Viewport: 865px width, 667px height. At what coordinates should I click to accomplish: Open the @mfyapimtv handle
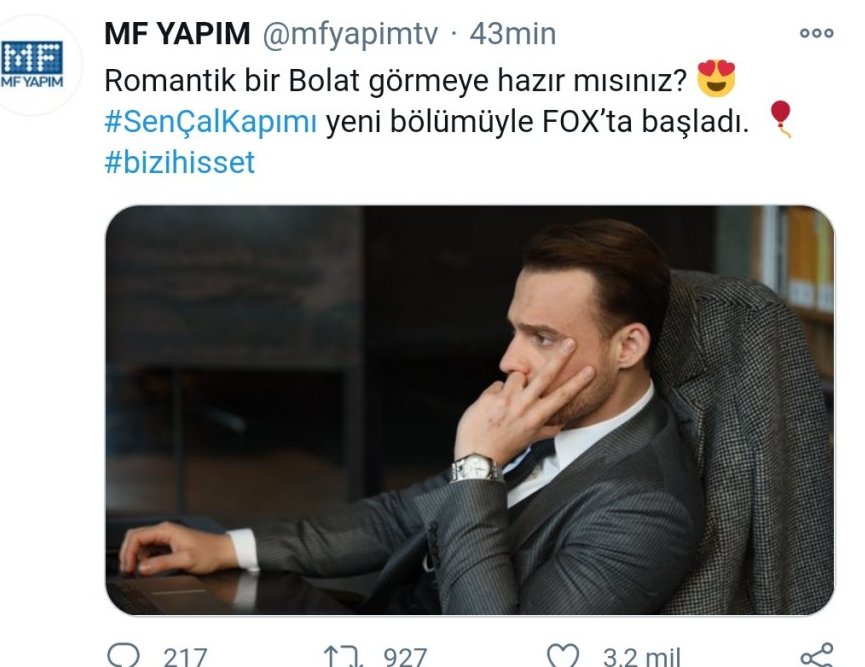(350, 33)
